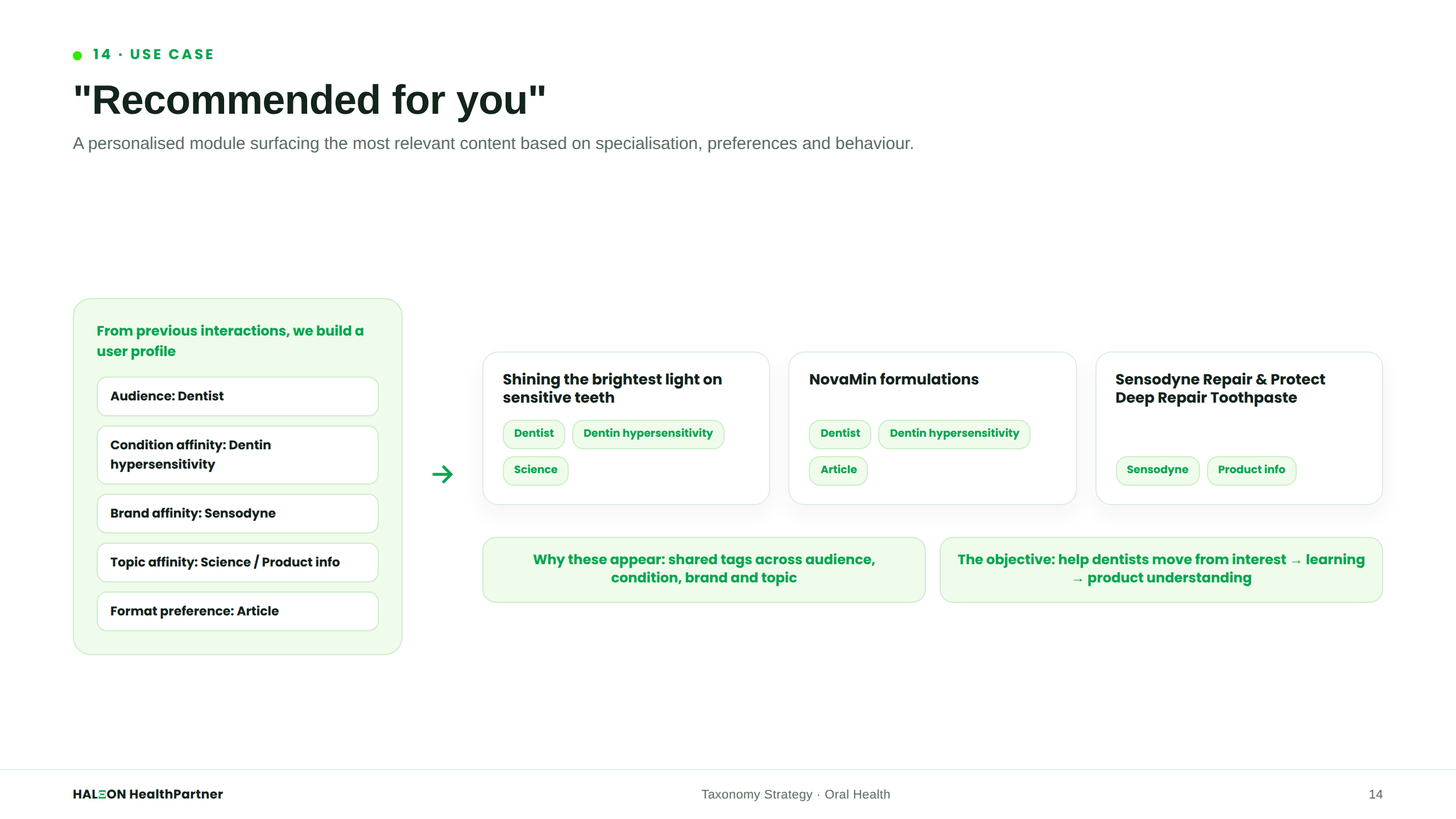Open the "Shining the brightest light on sensitive teeth" card title
Screen dimensions: 1456x819
(x=613, y=388)
